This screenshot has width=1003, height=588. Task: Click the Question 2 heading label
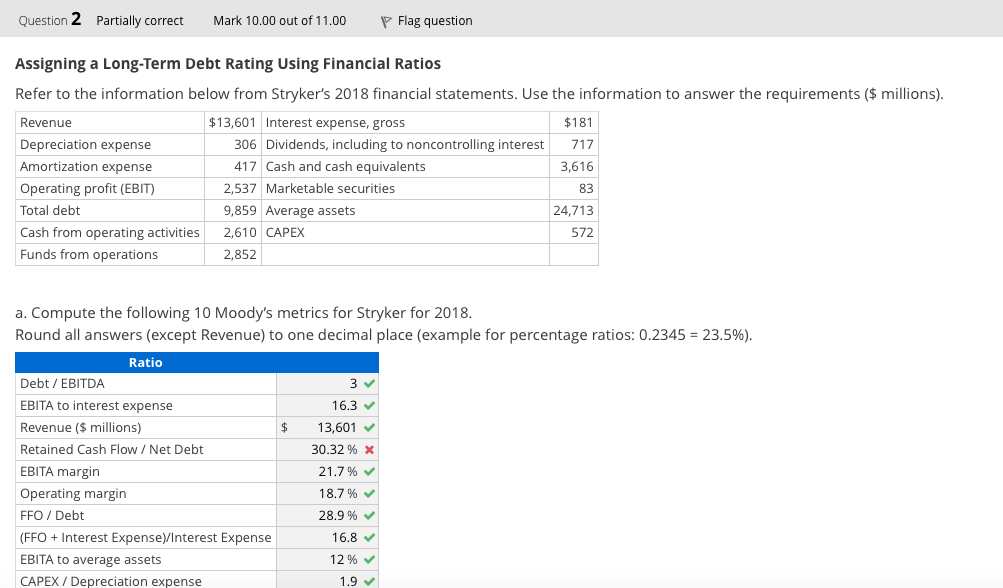(50, 20)
